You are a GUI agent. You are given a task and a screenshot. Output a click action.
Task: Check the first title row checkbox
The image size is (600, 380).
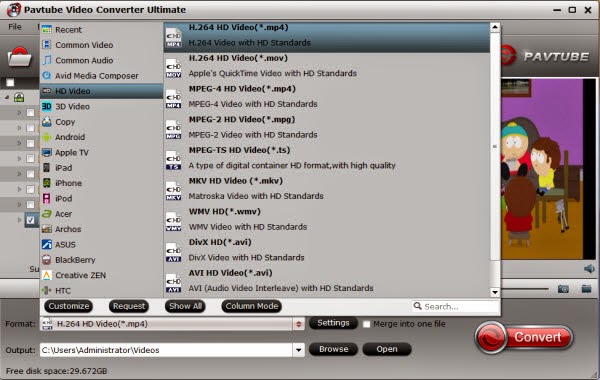[31, 113]
